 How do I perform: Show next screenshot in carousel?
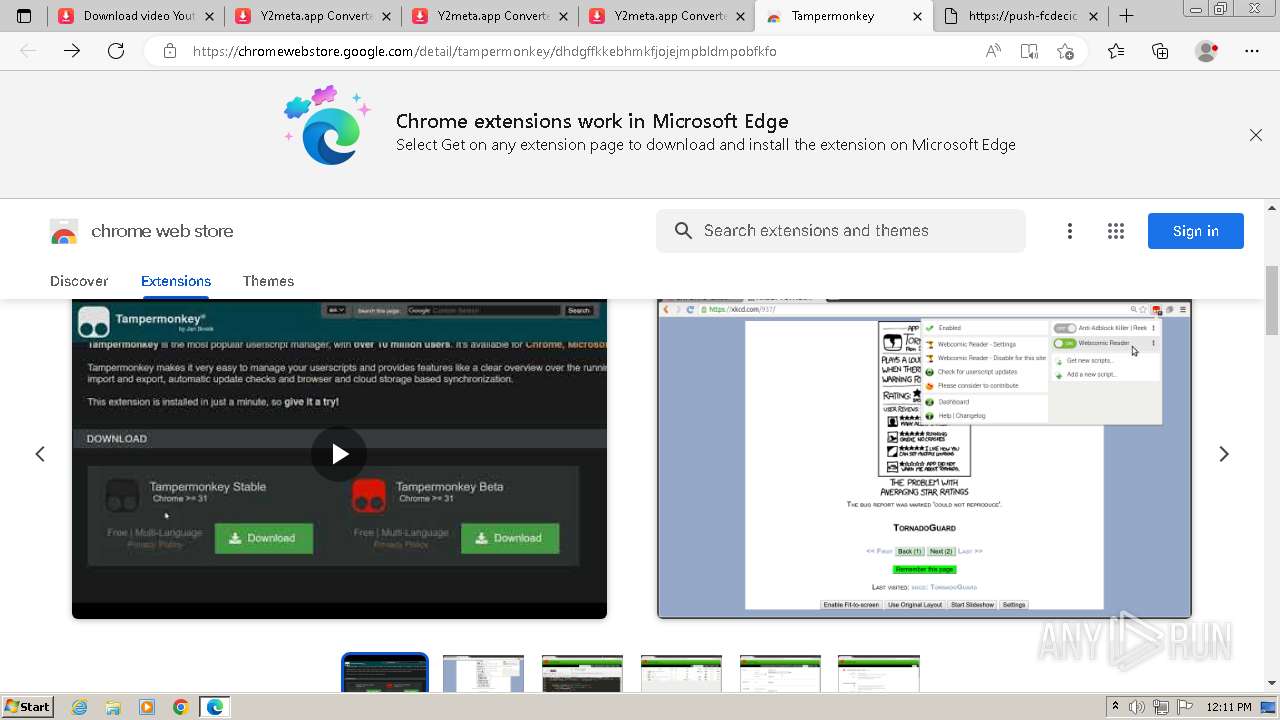pos(1224,454)
